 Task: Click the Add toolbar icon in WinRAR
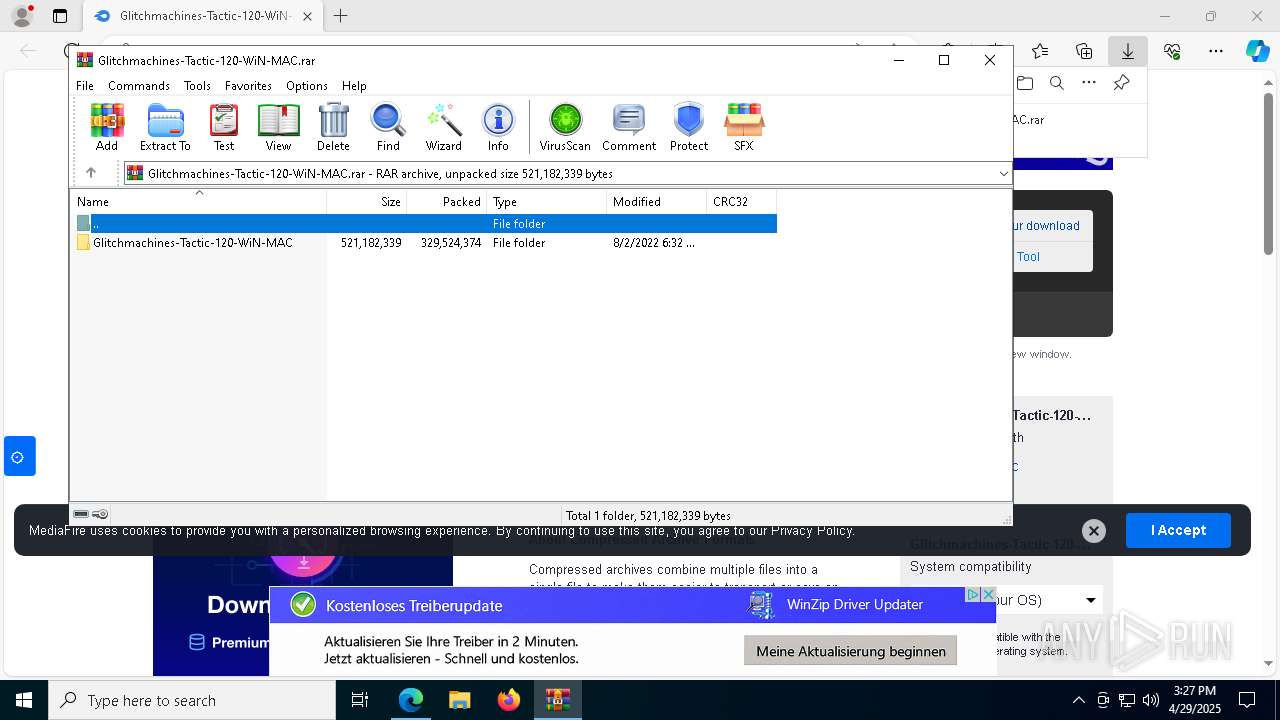pos(107,127)
